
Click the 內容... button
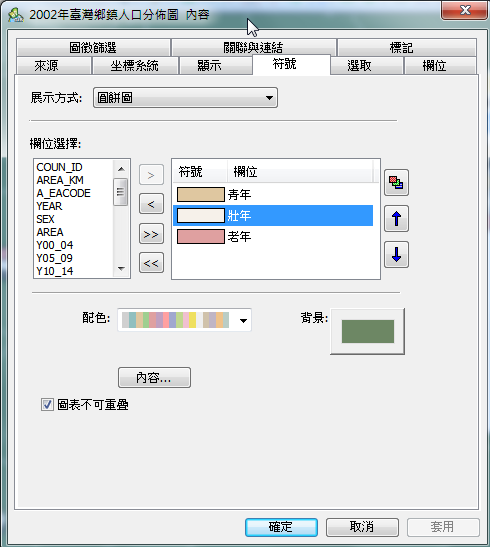pyautogui.click(x=154, y=377)
